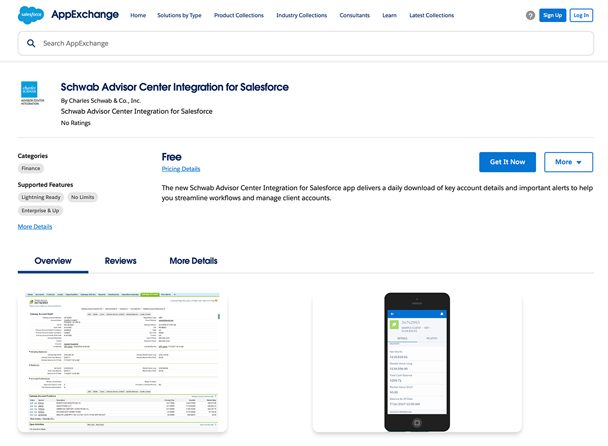Switch to the Reviews tab

pos(120,261)
